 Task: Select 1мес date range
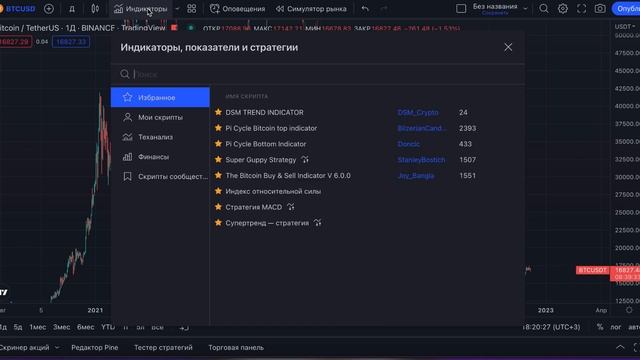coord(38,327)
